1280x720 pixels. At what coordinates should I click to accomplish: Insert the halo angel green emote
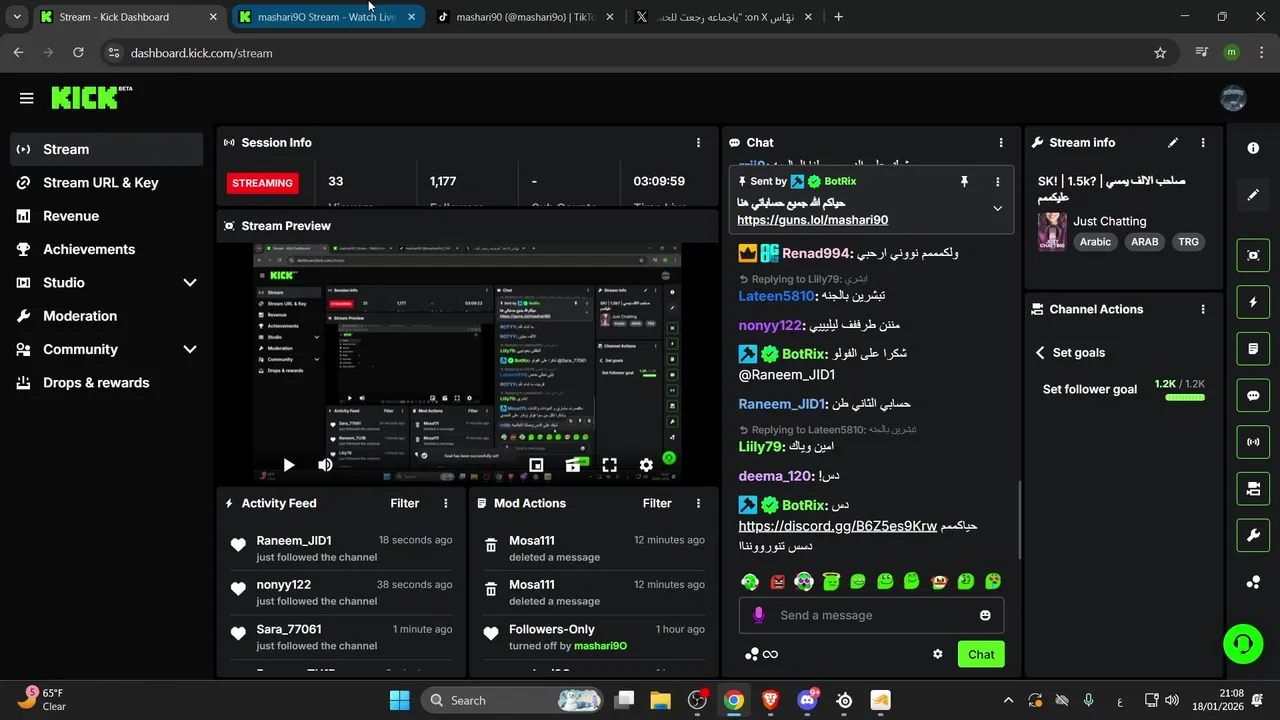tap(831, 581)
